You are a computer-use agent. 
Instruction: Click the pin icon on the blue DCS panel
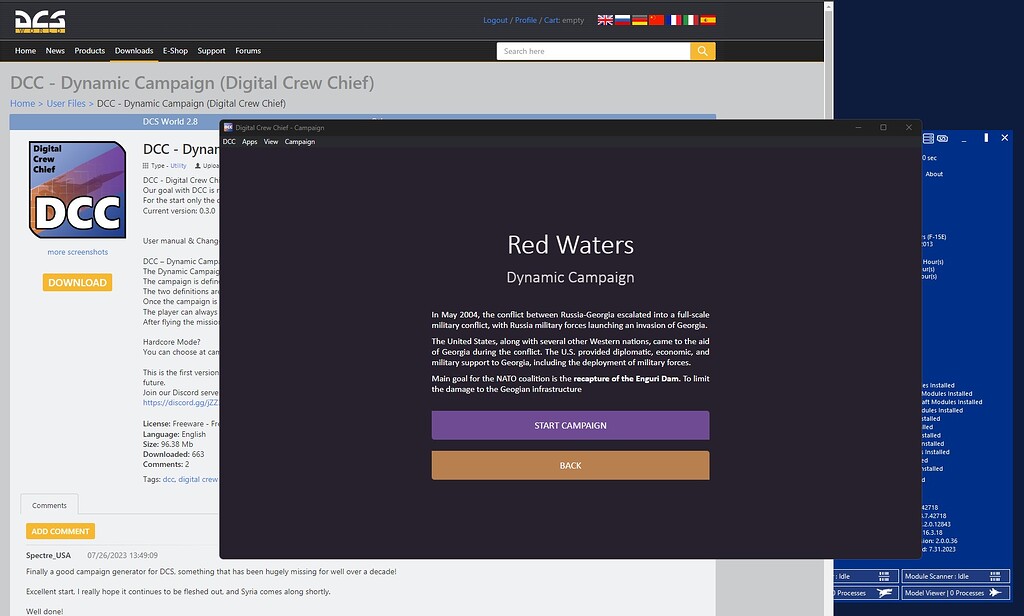coord(985,139)
